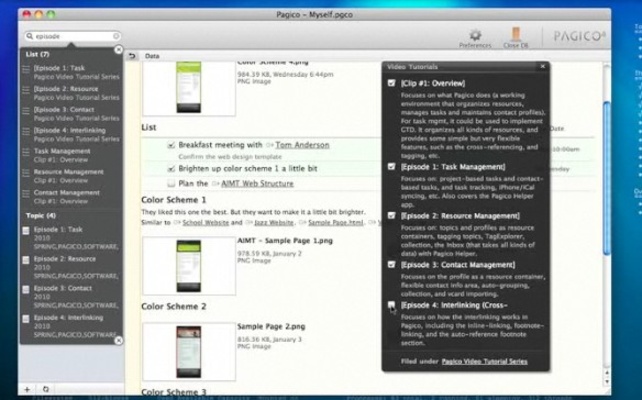Click into the episode search field
642x400 pixels.
click(x=73, y=36)
